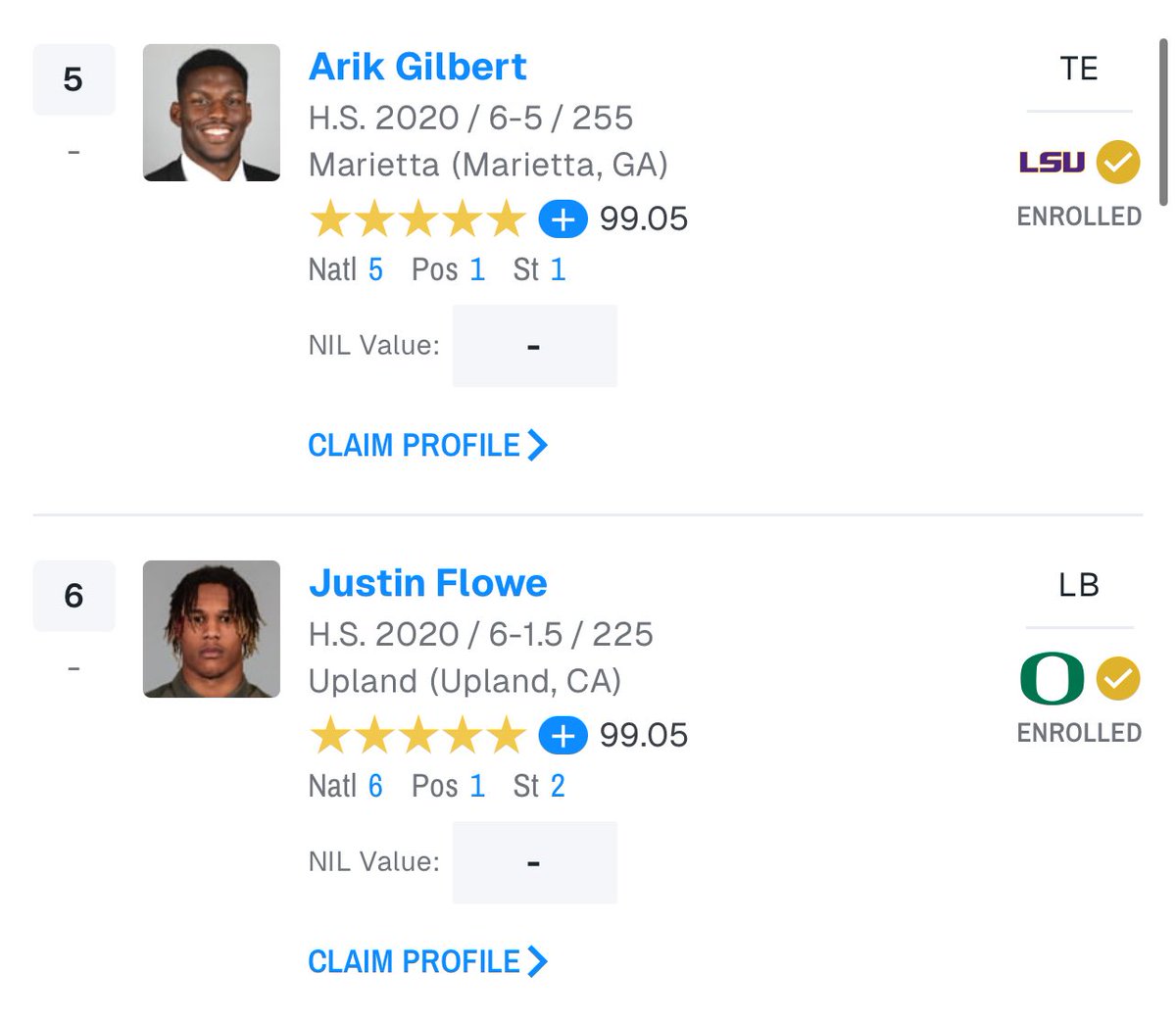
Task: Click the LSU team logo
Action: (x=1052, y=163)
